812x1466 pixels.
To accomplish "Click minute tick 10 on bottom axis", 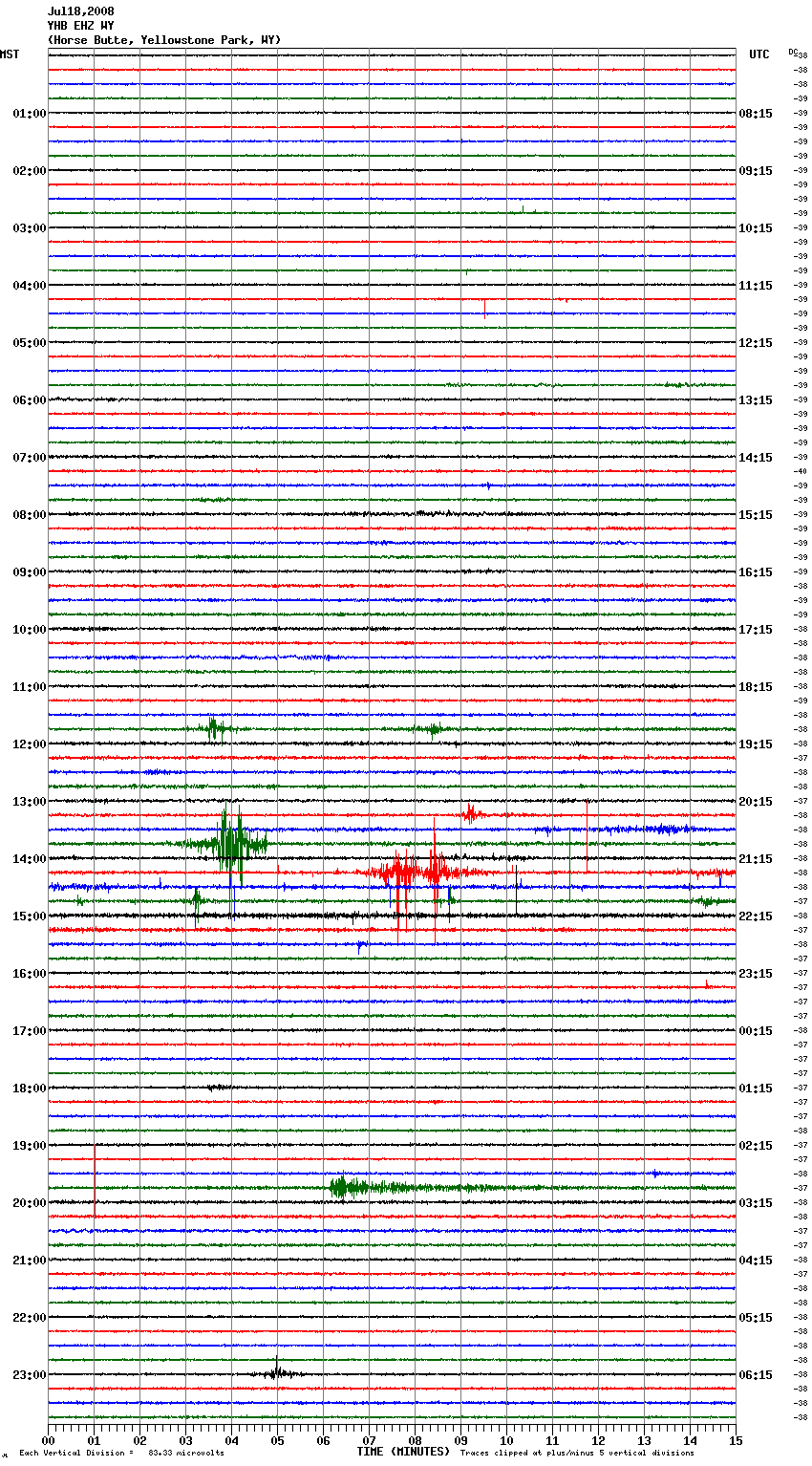I will click(x=506, y=1440).
